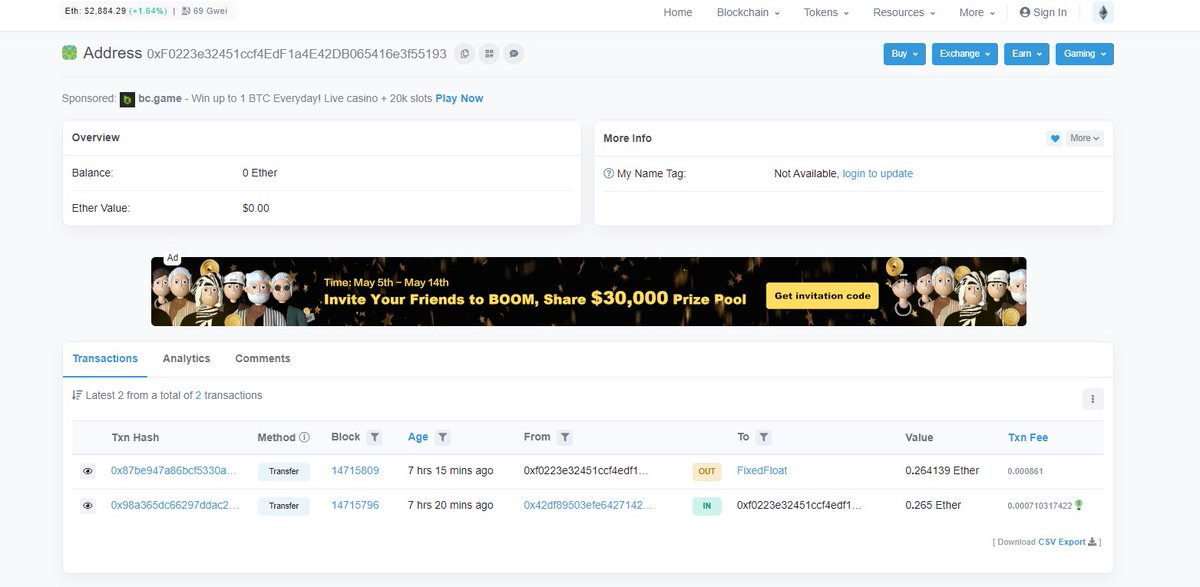Download the CSV Export
Image resolution: width=1200 pixels, height=587 pixels.
[x=1066, y=542]
